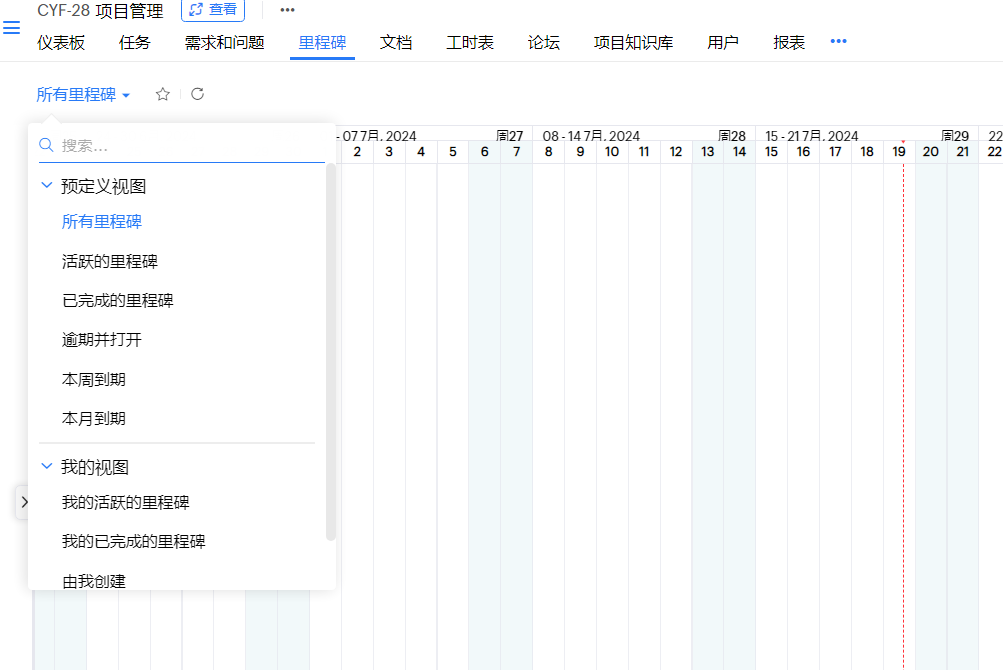Open the 需求和问题 tab
This screenshot has height=670, width=1003.
[x=225, y=42]
